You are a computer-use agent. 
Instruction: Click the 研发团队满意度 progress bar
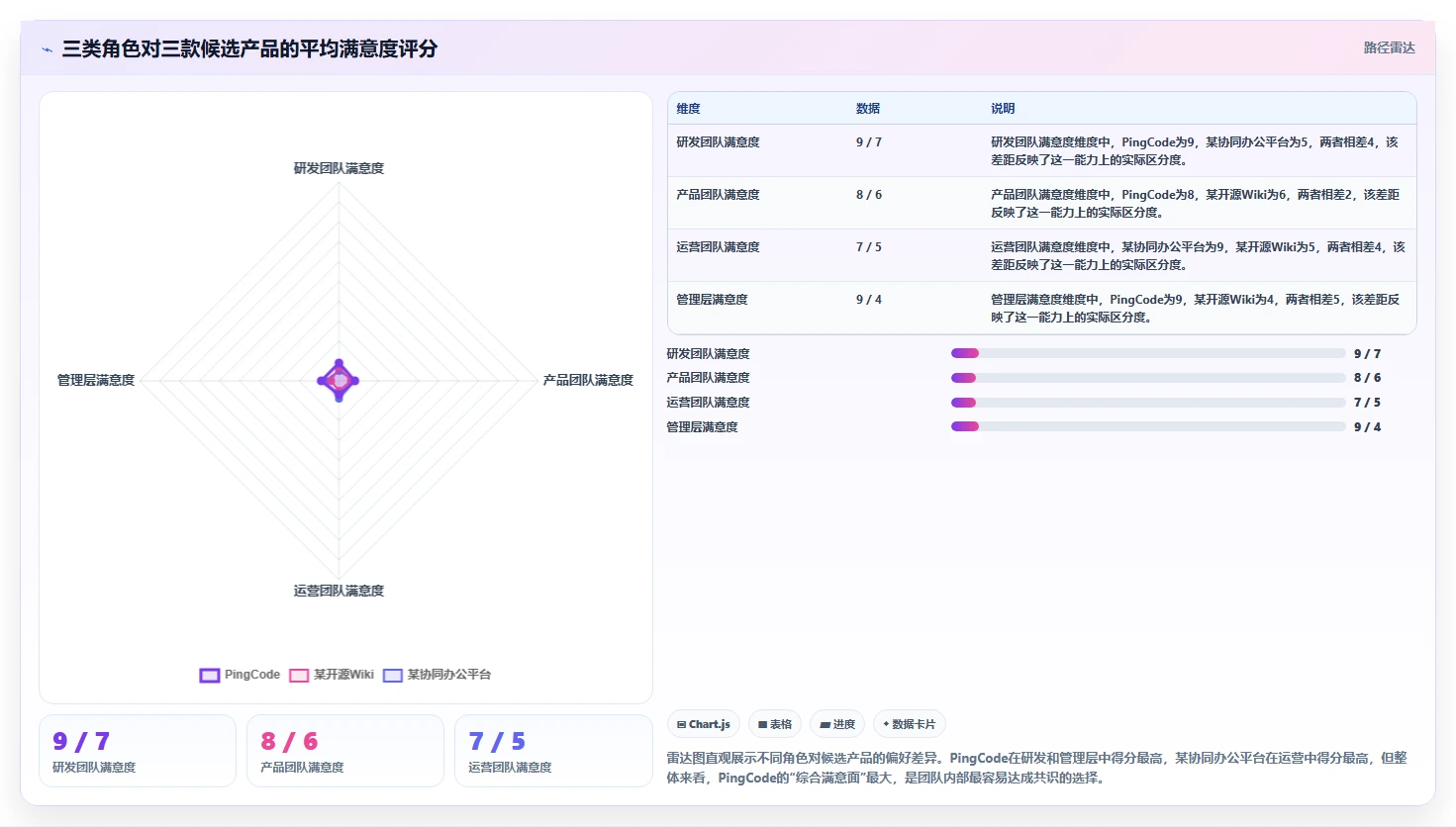pos(1148,353)
